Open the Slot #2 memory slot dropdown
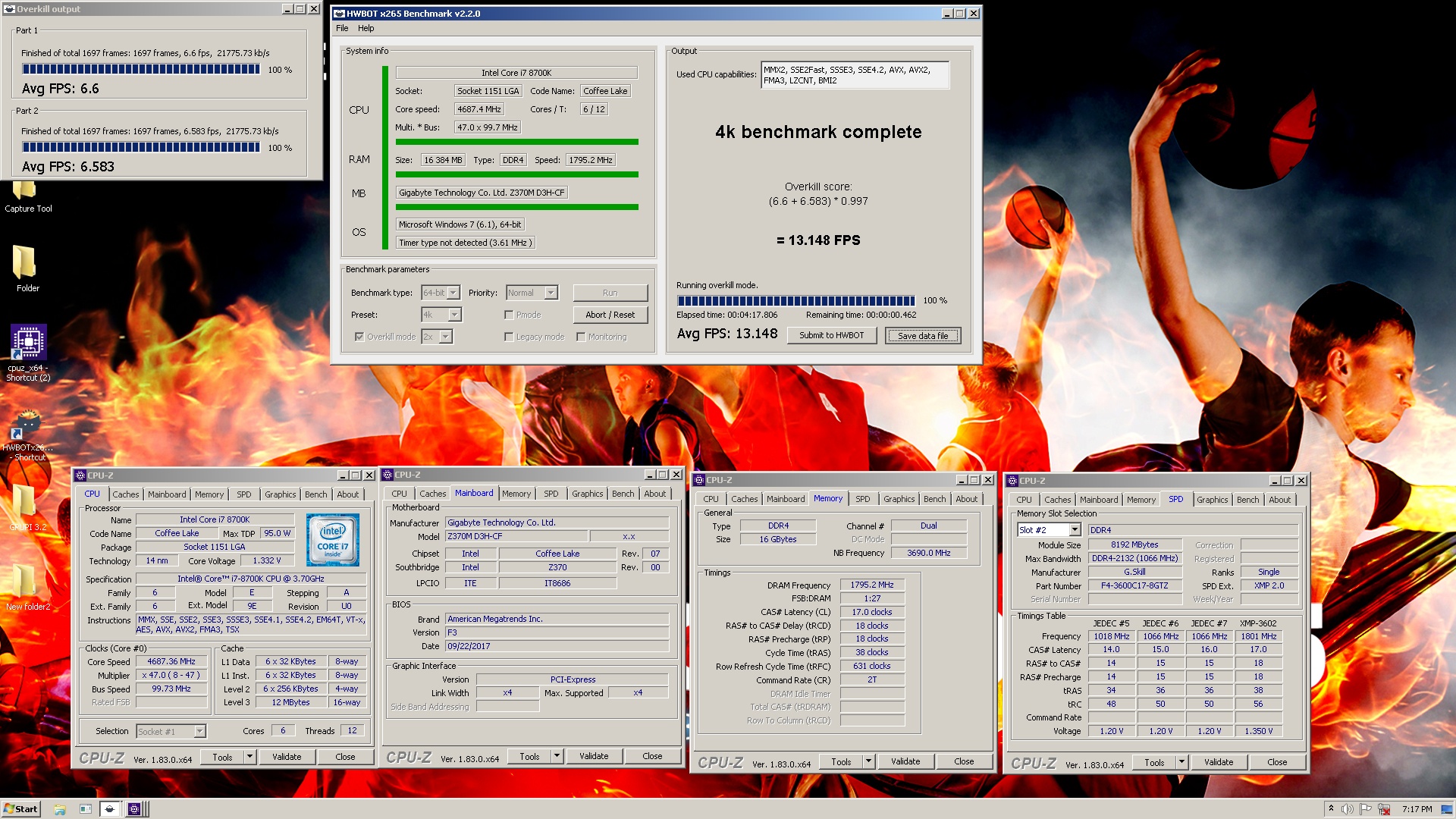This screenshot has width=1456, height=819. [1075, 530]
